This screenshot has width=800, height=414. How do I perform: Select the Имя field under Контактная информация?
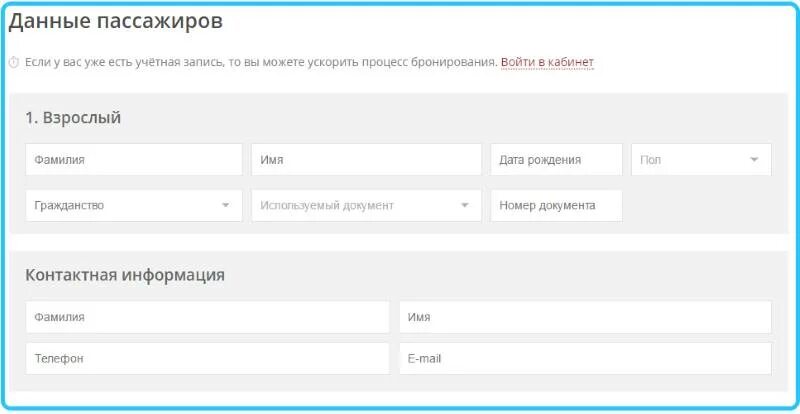585,317
